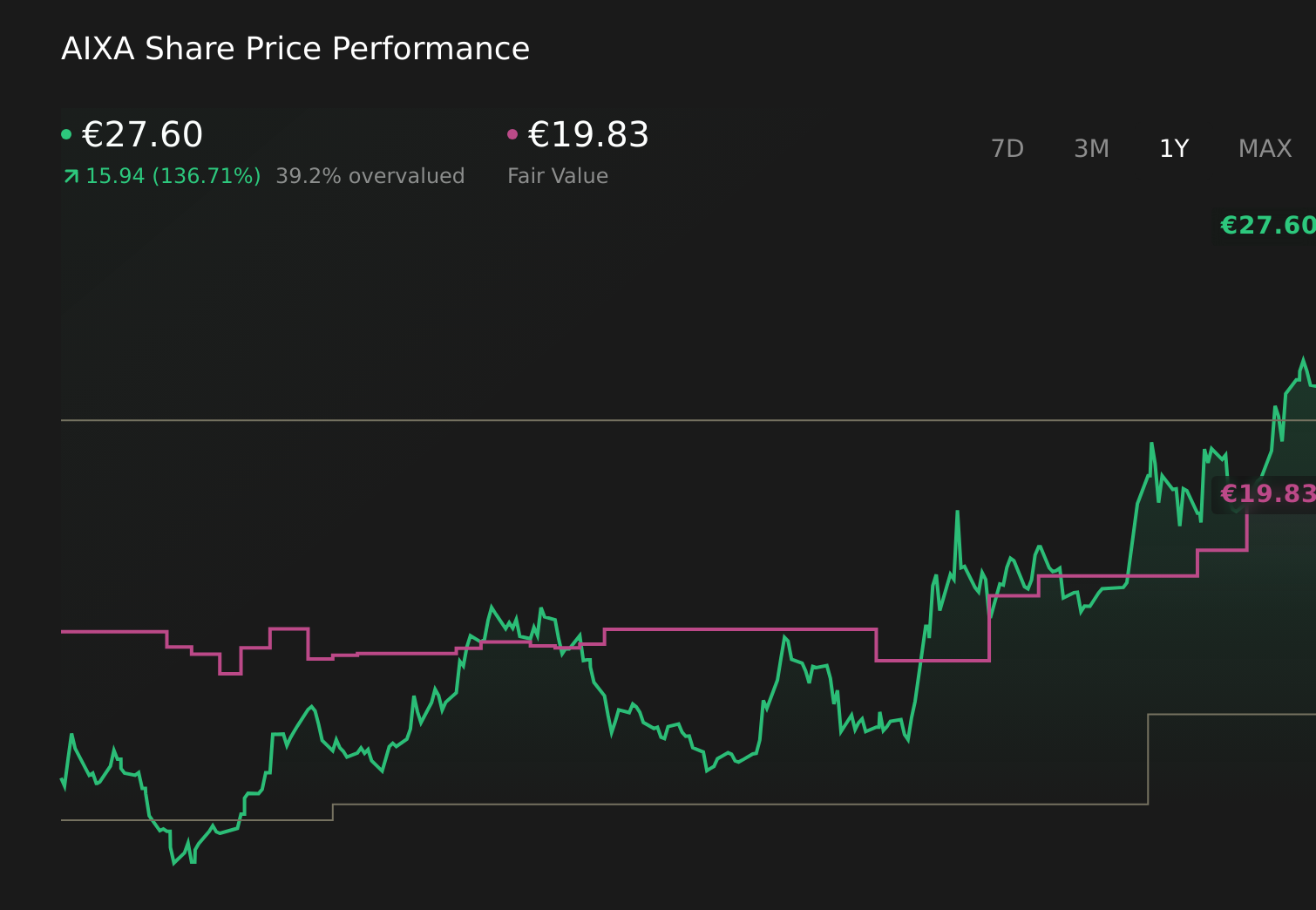The width and height of the screenshot is (1316, 910).
Task: Expand the Fair Value details
Action: click(558, 175)
